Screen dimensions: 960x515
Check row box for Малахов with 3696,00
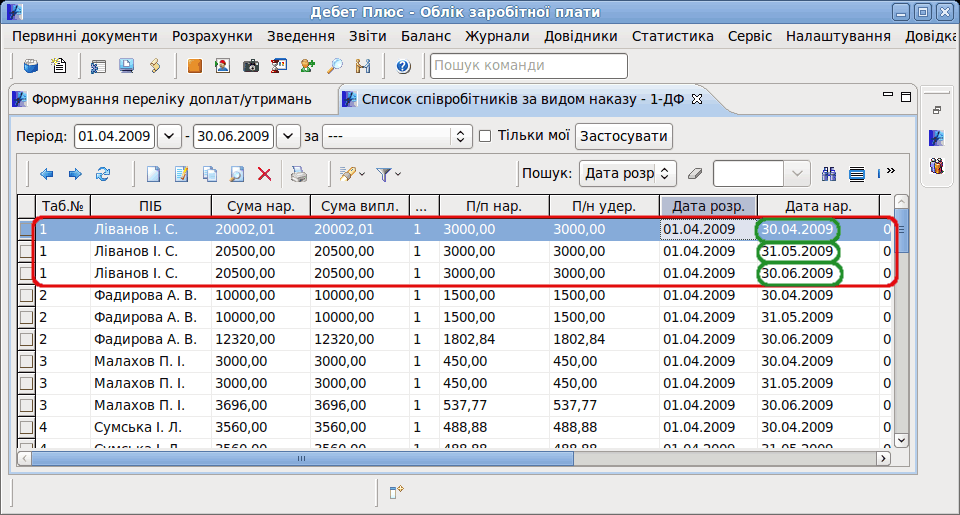[x=26, y=406]
